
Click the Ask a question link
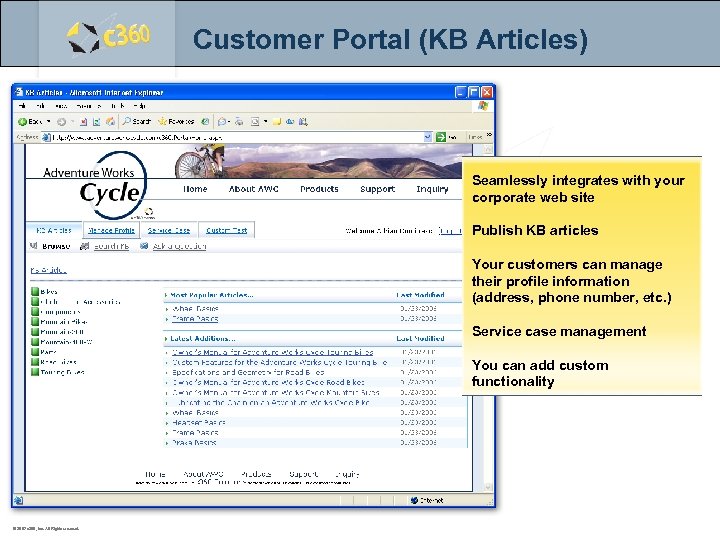179,247
